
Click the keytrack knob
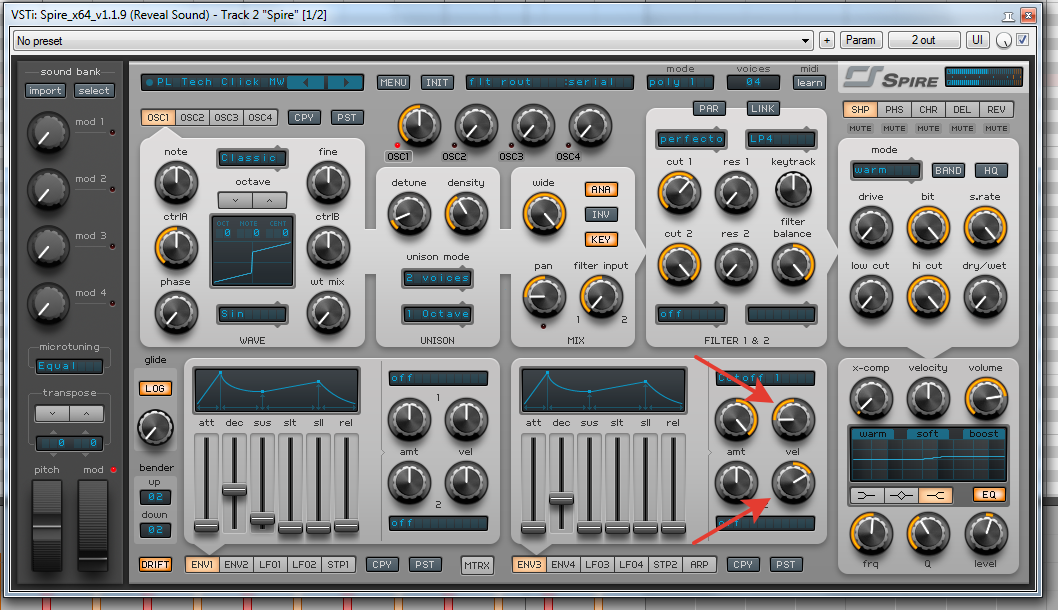click(793, 189)
